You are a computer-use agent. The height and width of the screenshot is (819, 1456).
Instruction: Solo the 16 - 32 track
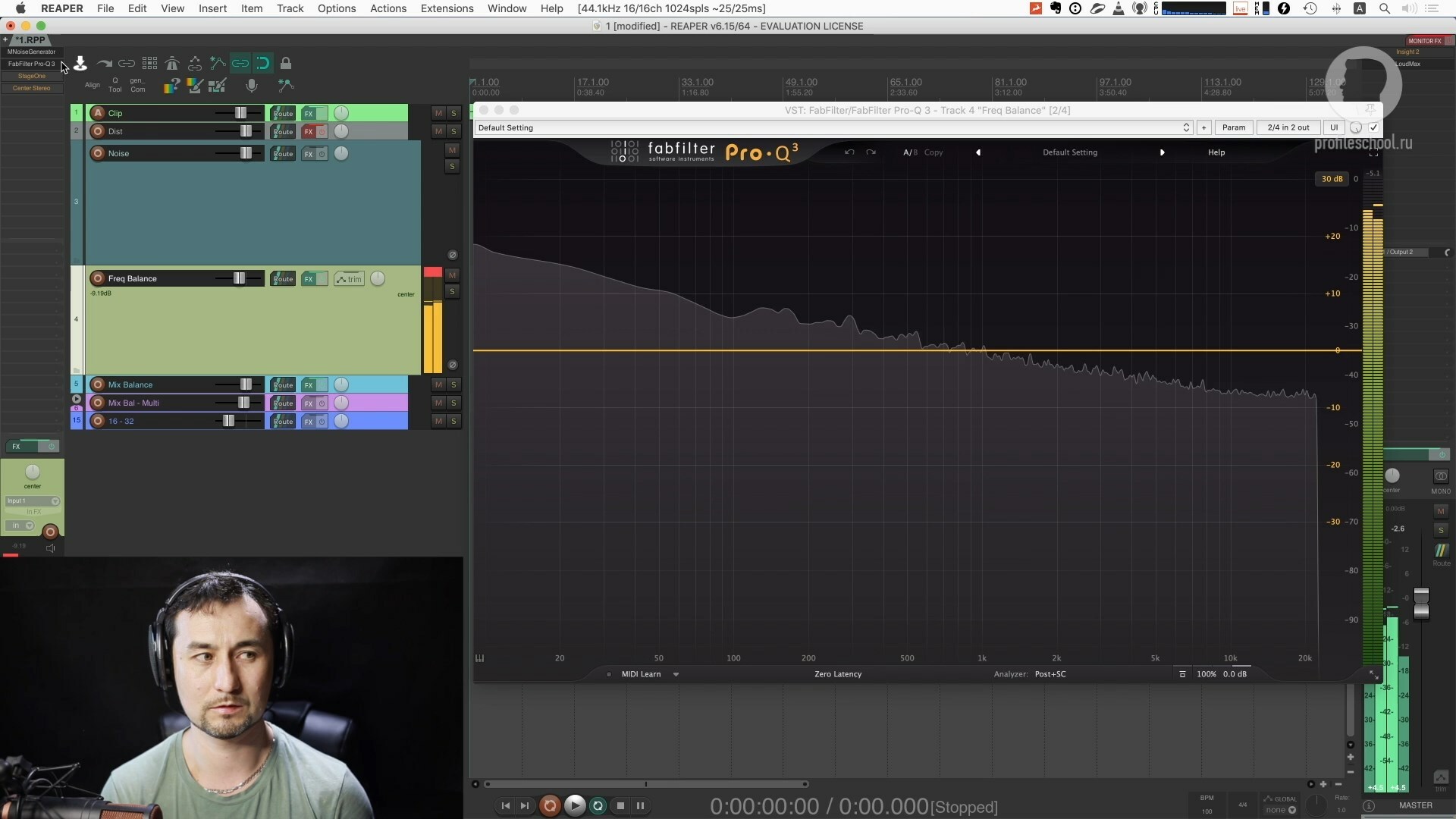[x=453, y=421]
